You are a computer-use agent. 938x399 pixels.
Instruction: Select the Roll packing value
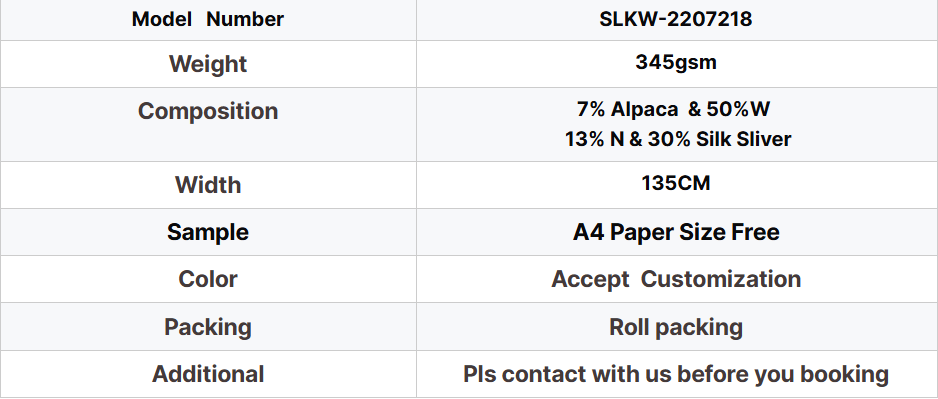tap(676, 327)
